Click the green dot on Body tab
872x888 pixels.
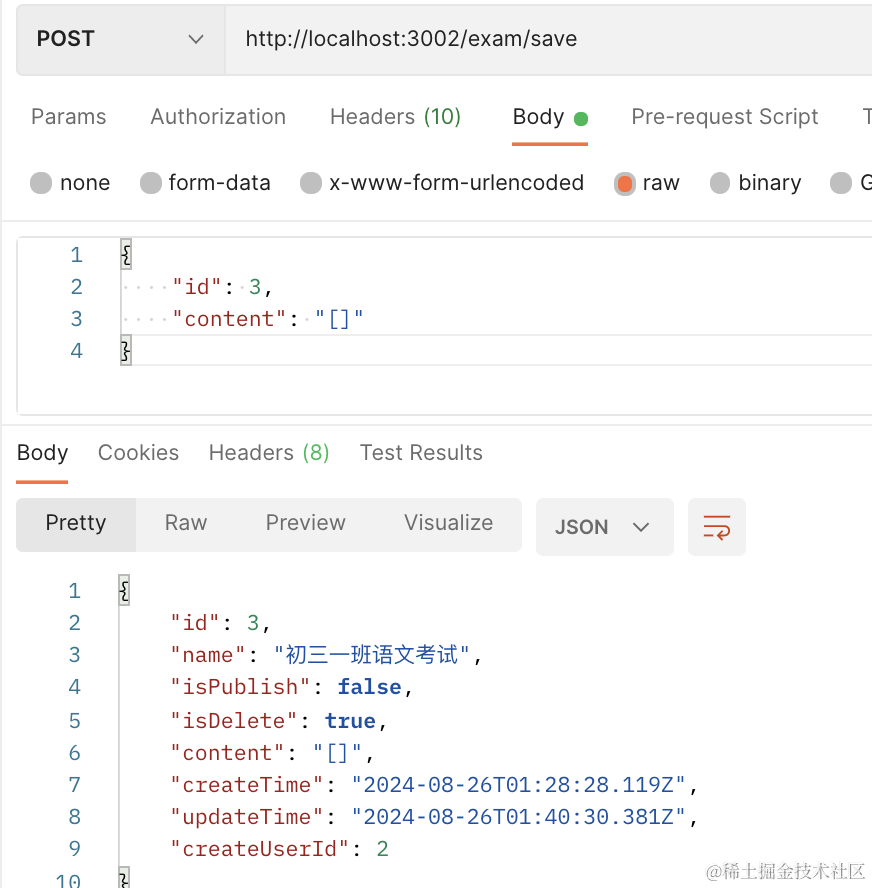tap(581, 119)
